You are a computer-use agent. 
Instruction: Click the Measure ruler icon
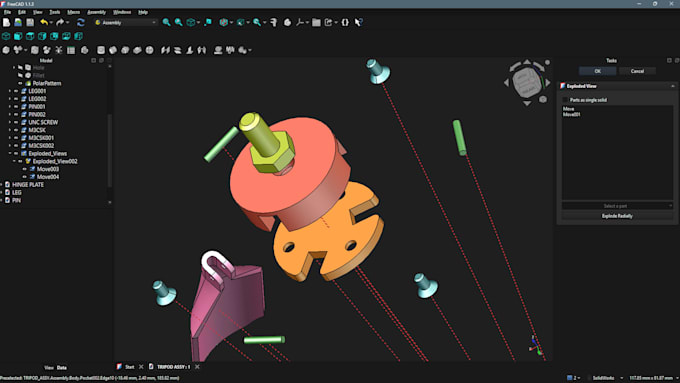(x=274, y=22)
